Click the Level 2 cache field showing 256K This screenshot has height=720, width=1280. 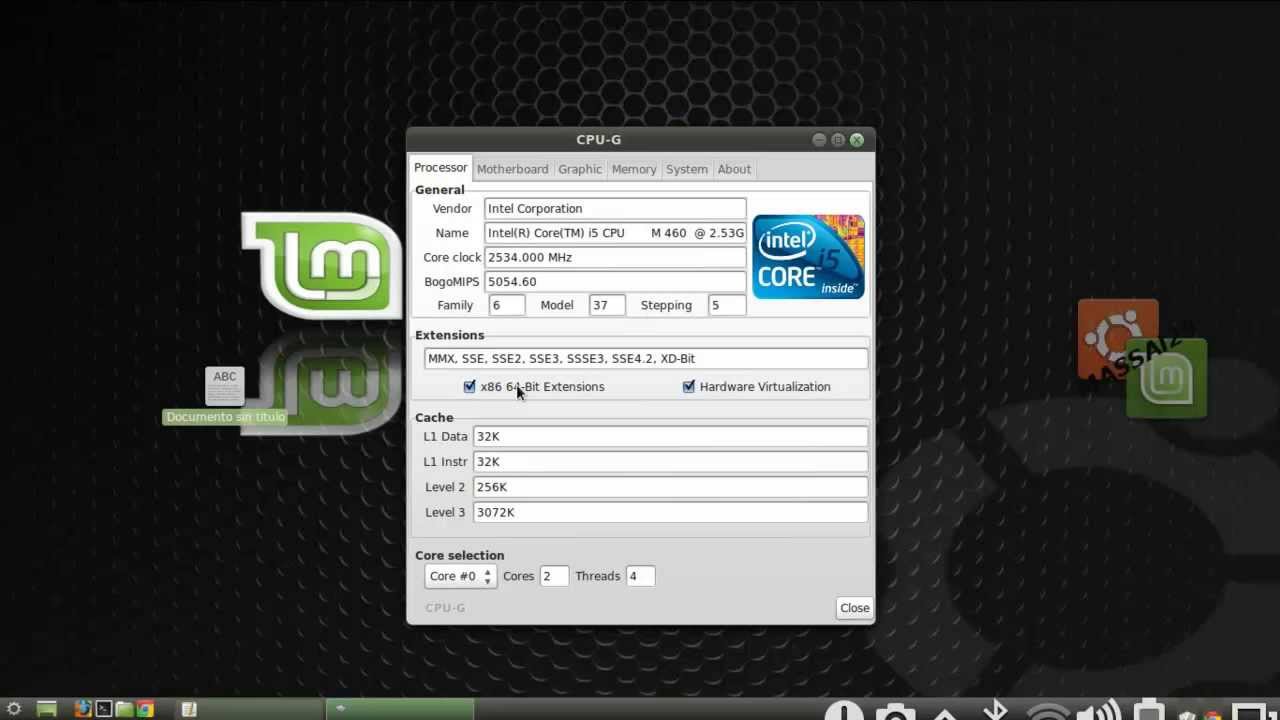[x=670, y=487]
